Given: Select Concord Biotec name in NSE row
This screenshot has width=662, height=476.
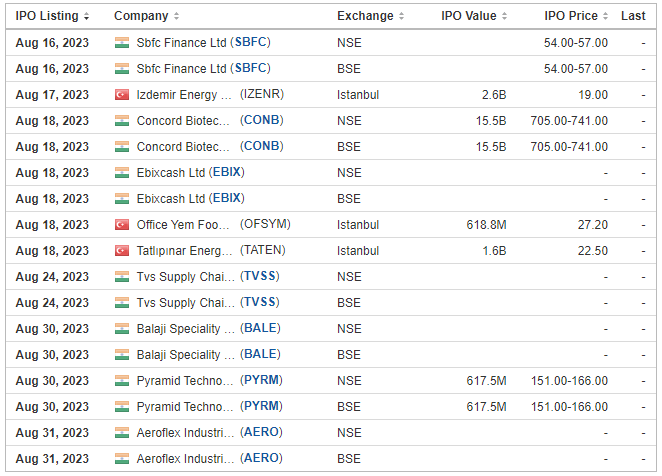Looking at the screenshot, I should tap(183, 121).
